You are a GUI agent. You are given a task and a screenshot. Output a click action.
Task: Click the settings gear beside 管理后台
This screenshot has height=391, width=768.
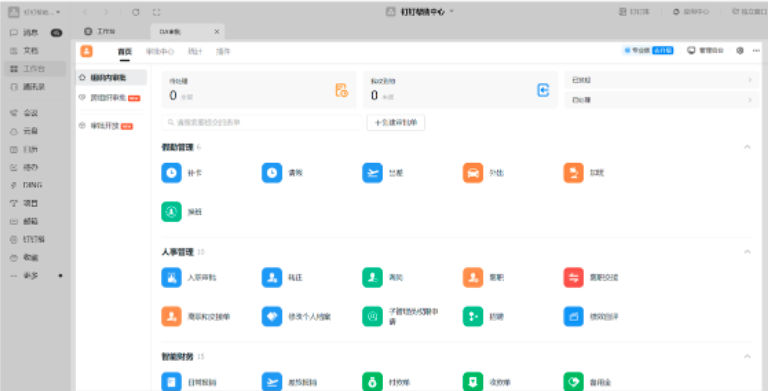[x=740, y=50]
